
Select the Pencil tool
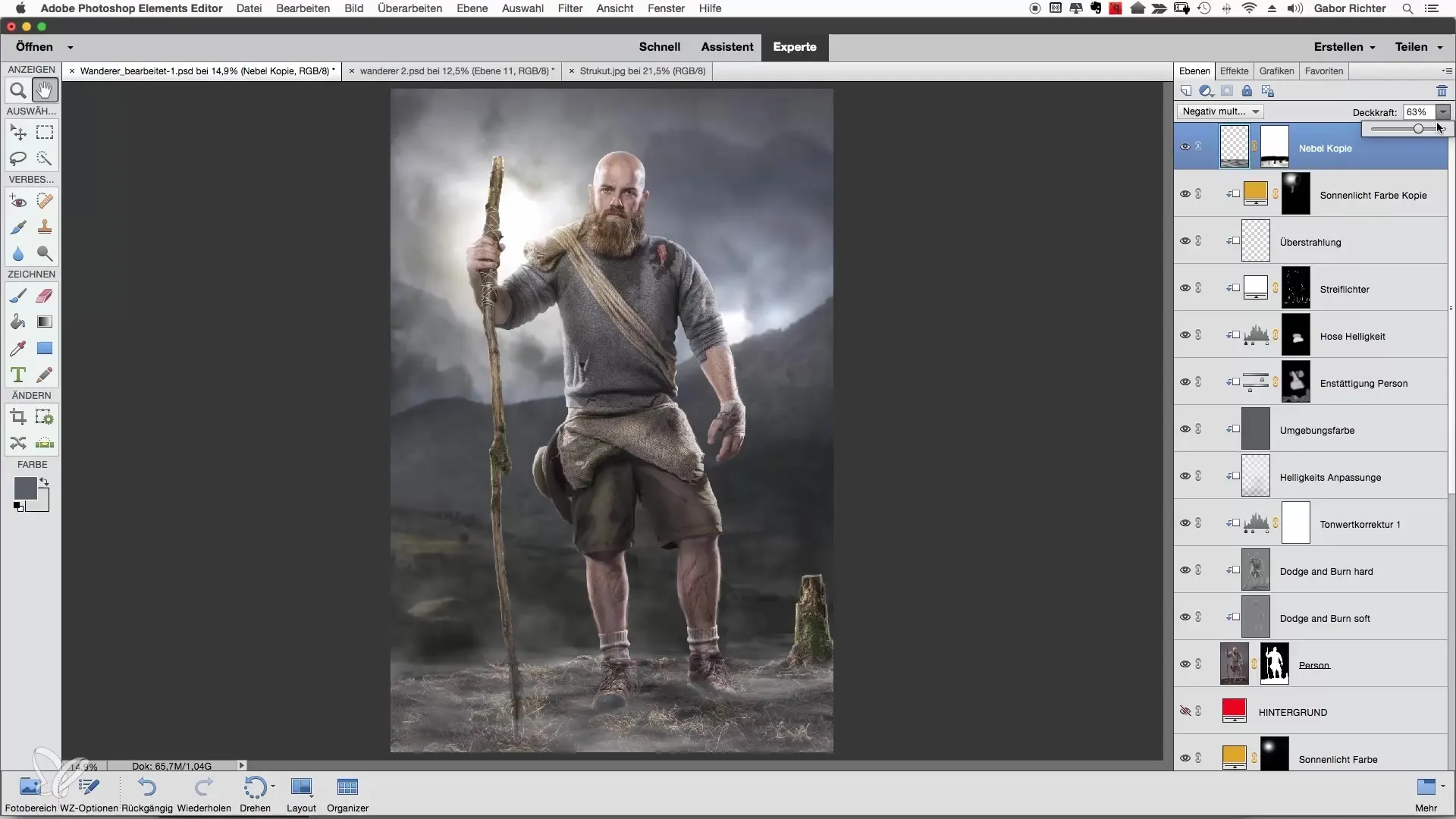(45, 375)
